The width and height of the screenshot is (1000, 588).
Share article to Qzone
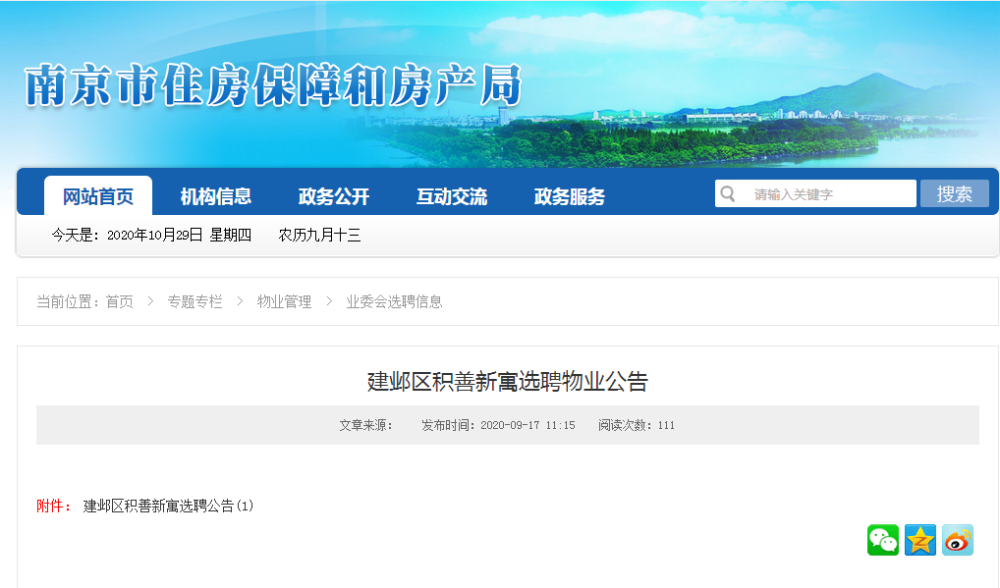tap(920, 540)
